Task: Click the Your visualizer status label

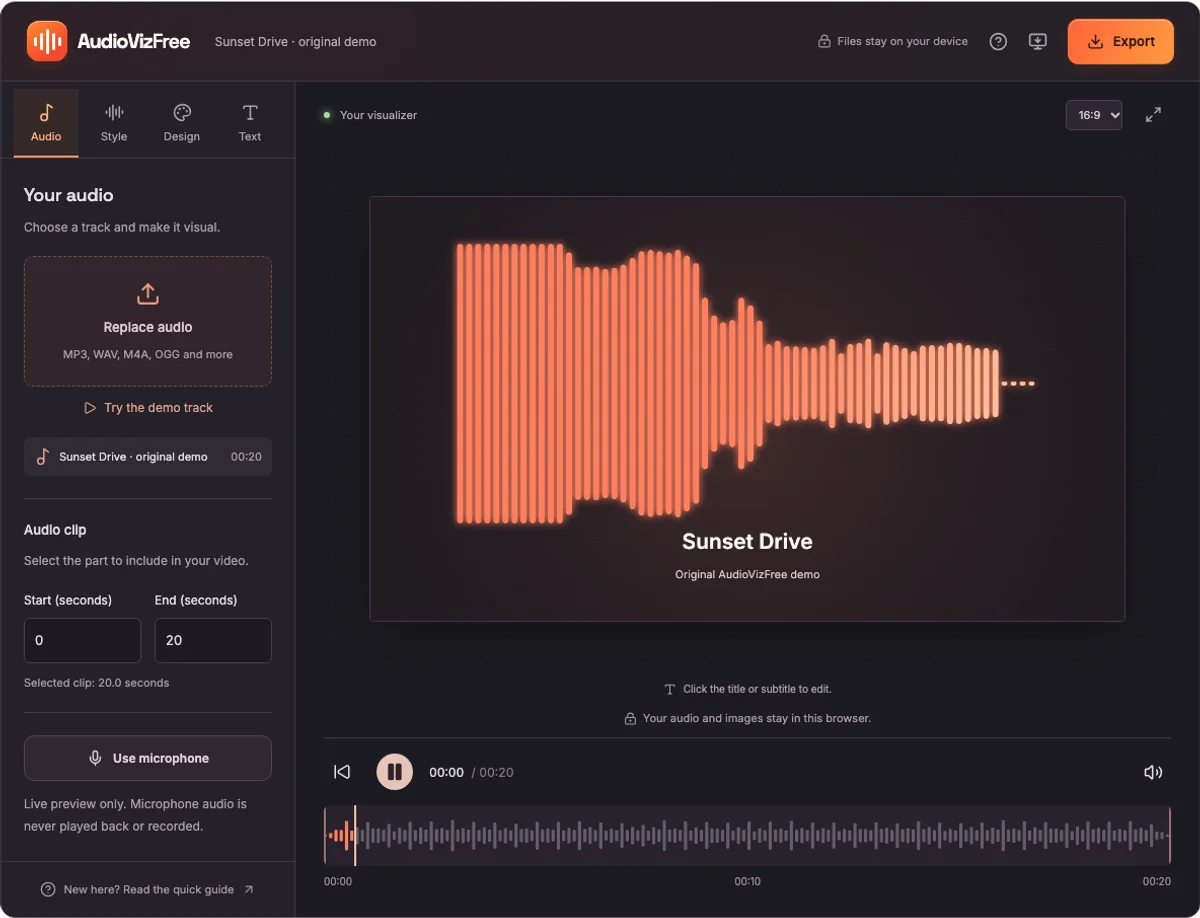Action: tap(378, 115)
